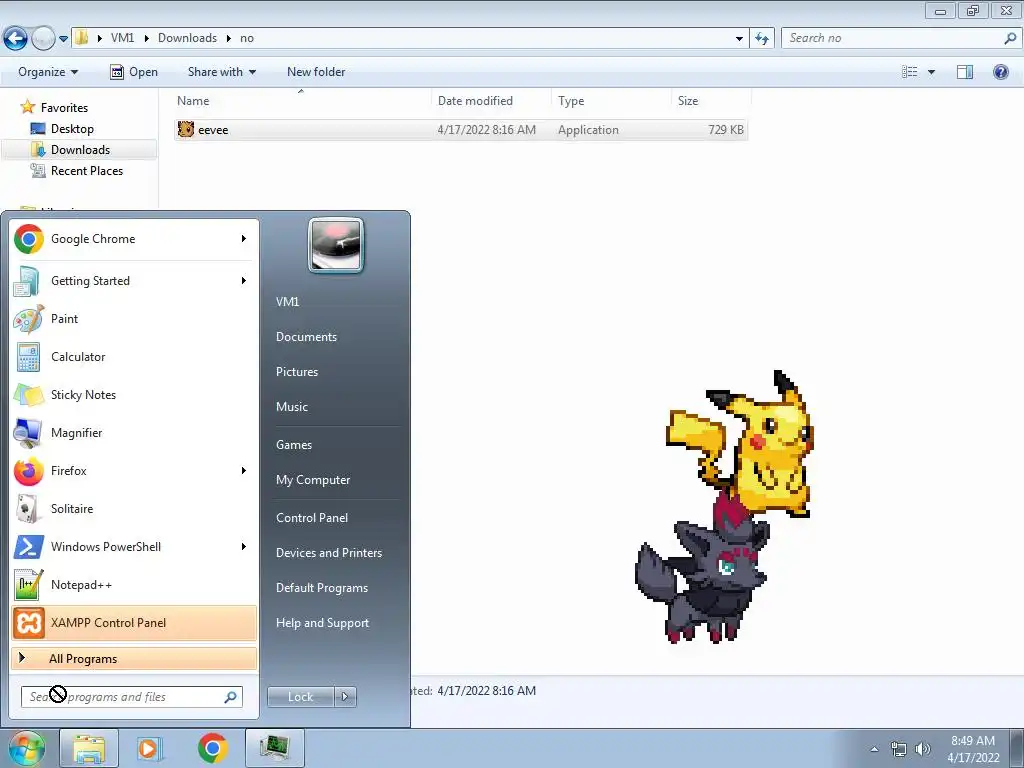This screenshot has height=768, width=1024.
Task: Open Devices and Printers
Action: click(x=329, y=552)
